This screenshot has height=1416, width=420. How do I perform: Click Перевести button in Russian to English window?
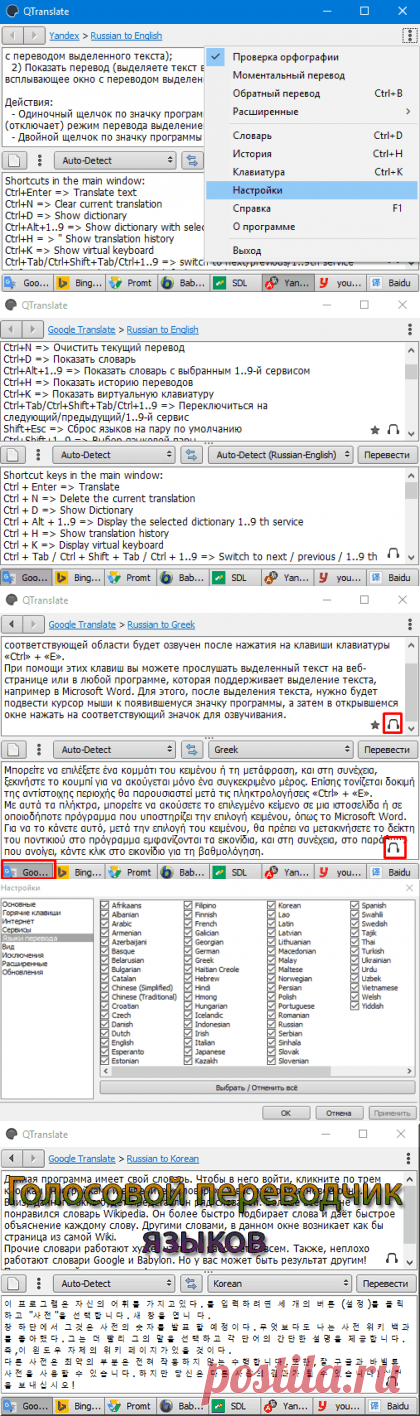[385, 455]
